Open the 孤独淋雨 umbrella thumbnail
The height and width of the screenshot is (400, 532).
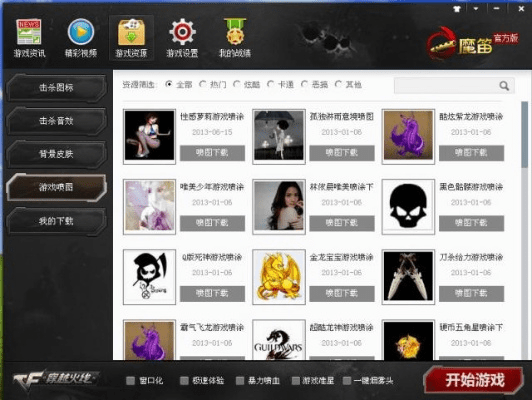coord(279,136)
